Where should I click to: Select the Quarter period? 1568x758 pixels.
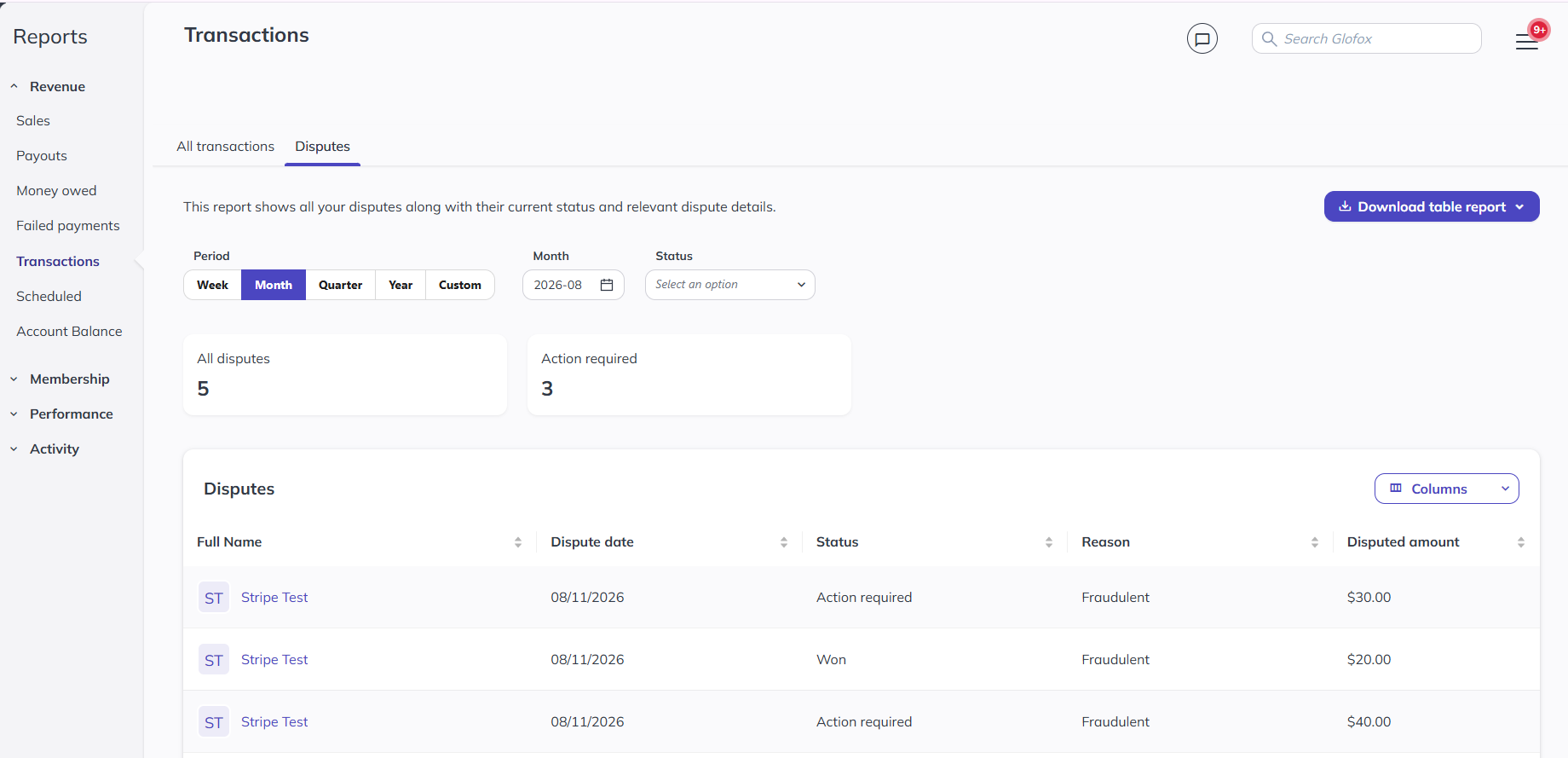click(x=341, y=285)
